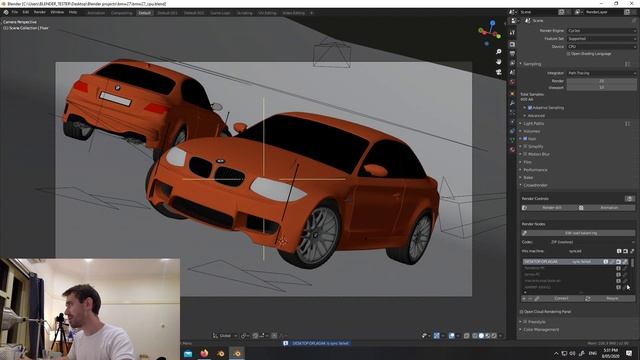
Task: Switch to the Compositing workspace tab
Action: point(122,13)
